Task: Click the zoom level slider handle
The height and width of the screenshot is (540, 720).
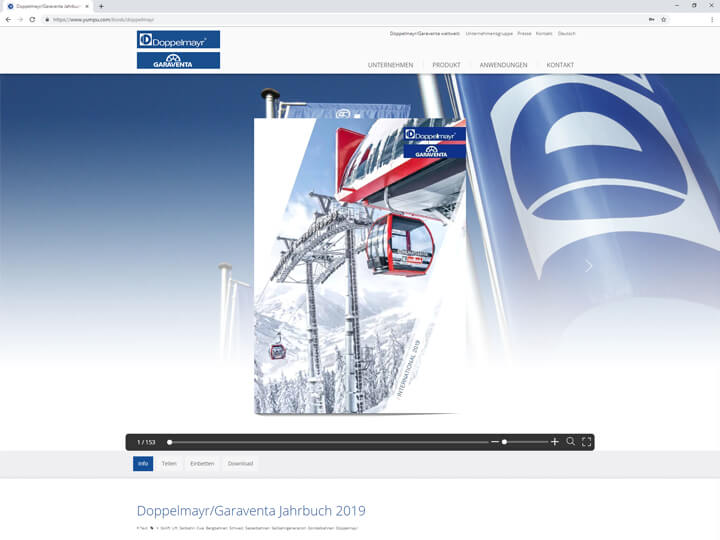Action: point(504,442)
